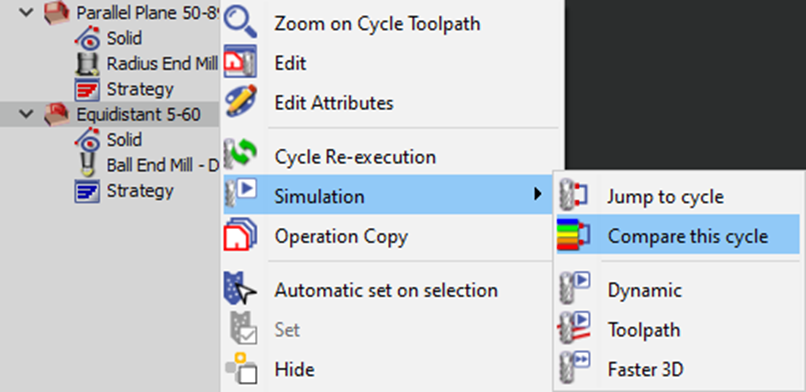Click the Ball End Mill tool icon
This screenshot has width=806, height=392.
pos(87,165)
